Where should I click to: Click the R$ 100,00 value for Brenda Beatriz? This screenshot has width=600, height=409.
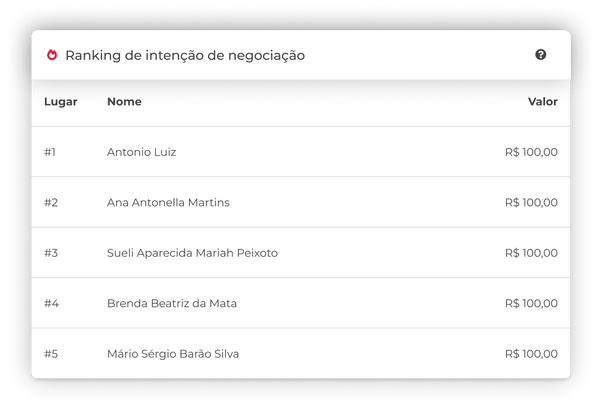click(531, 303)
